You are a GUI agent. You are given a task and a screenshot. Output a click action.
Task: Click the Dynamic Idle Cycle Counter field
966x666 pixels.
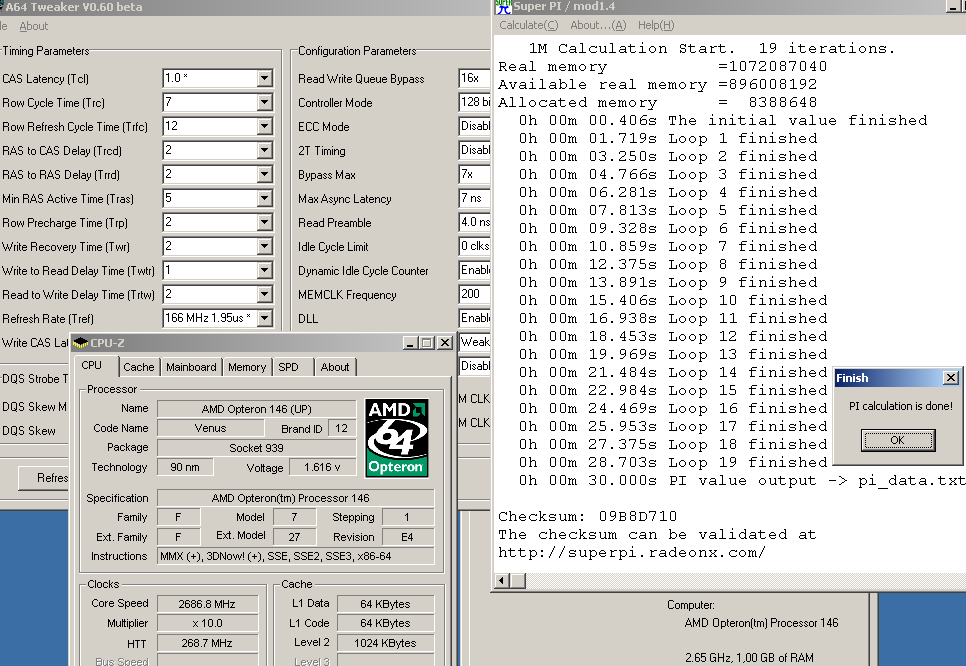[474, 270]
